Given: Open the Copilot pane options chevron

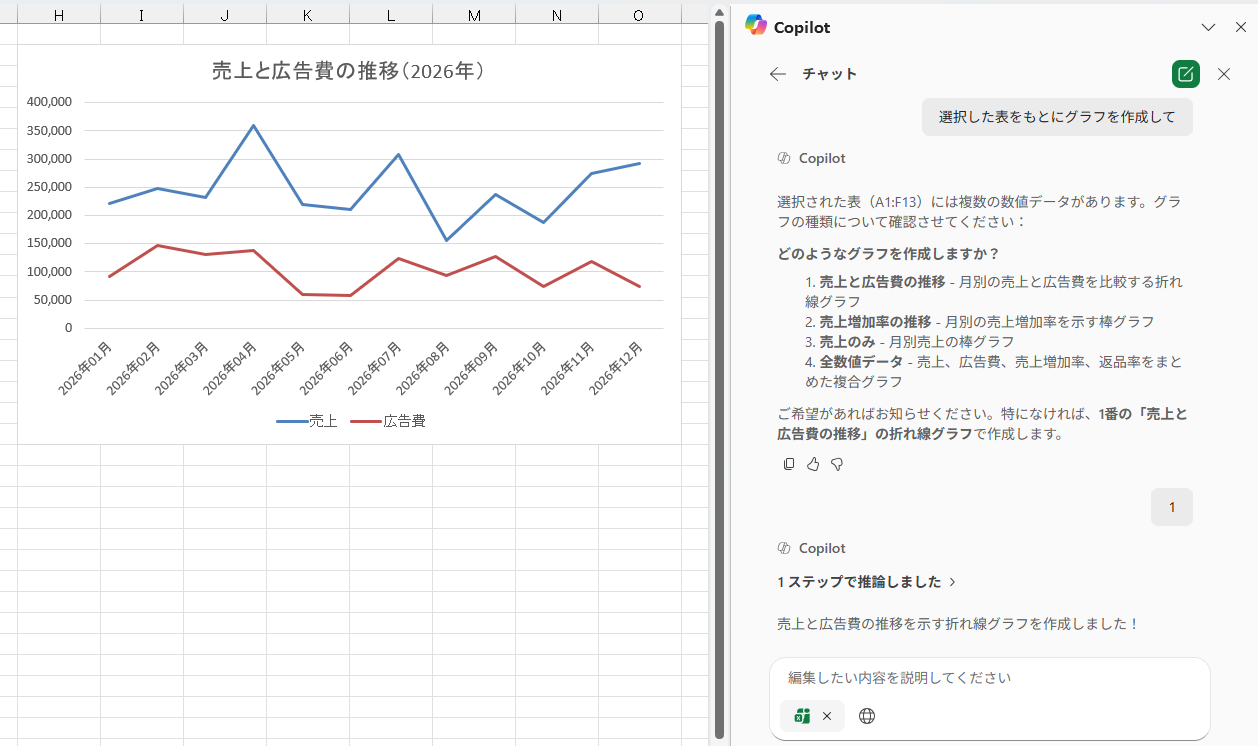Looking at the screenshot, I should (x=1208, y=27).
